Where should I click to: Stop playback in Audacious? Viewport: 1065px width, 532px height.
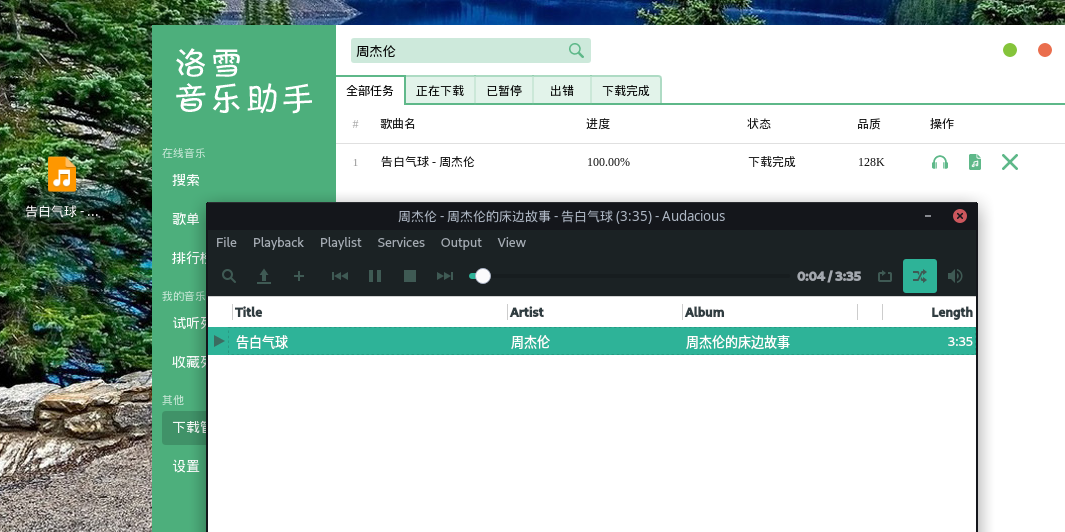410,276
